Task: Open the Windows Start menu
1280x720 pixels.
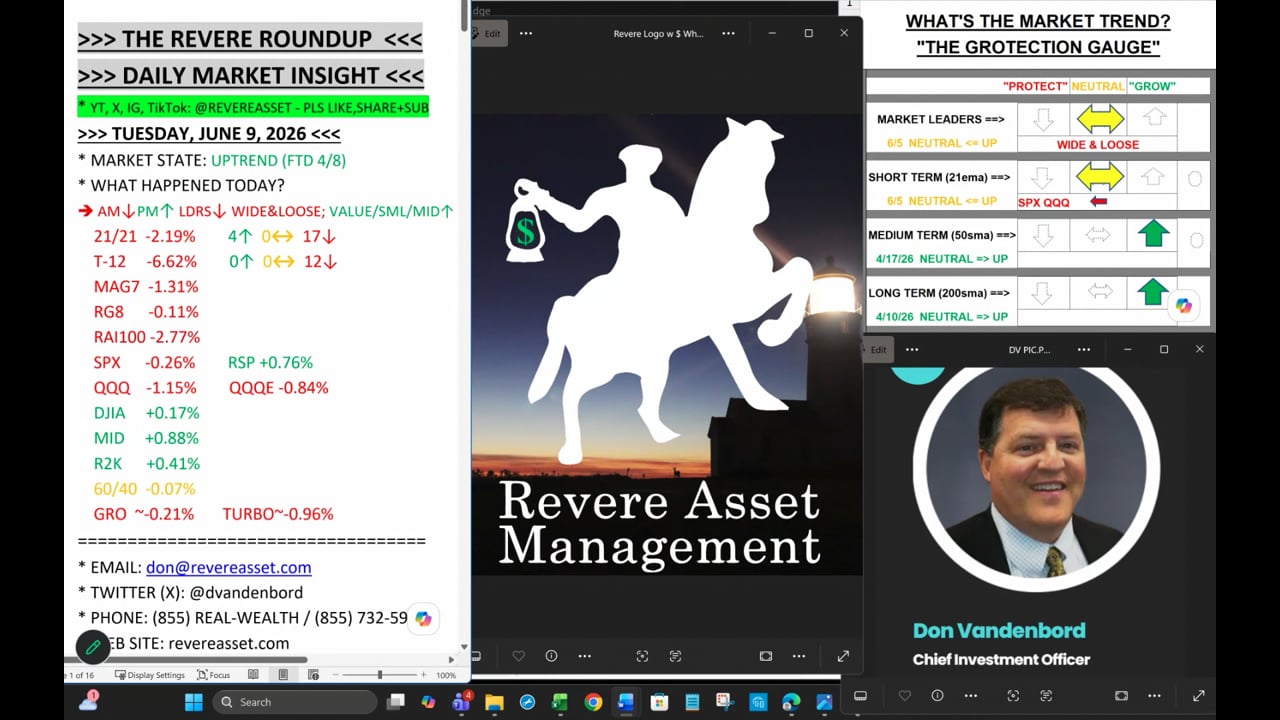Action: pos(193,702)
